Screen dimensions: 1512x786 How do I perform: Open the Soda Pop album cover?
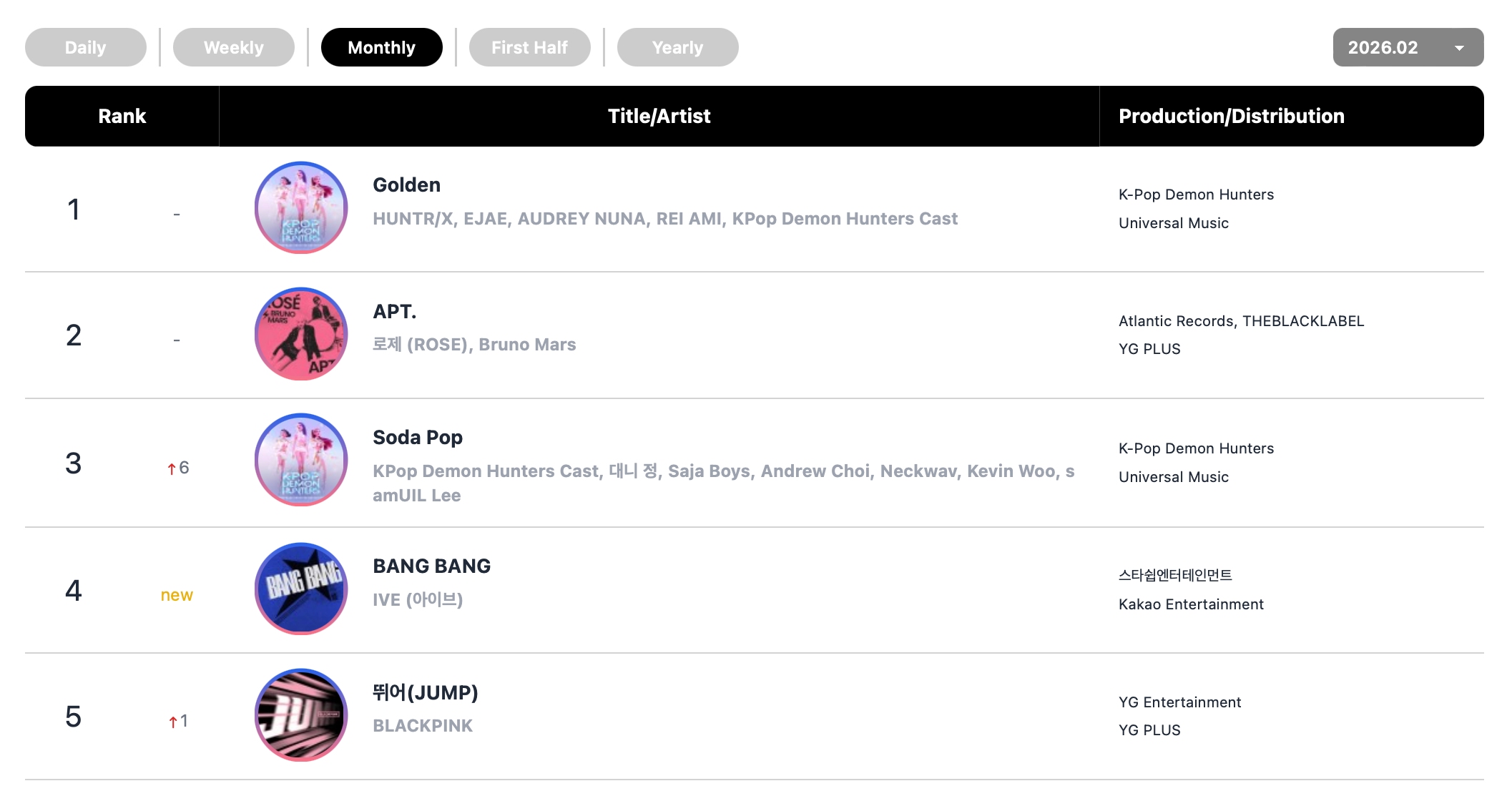click(301, 460)
